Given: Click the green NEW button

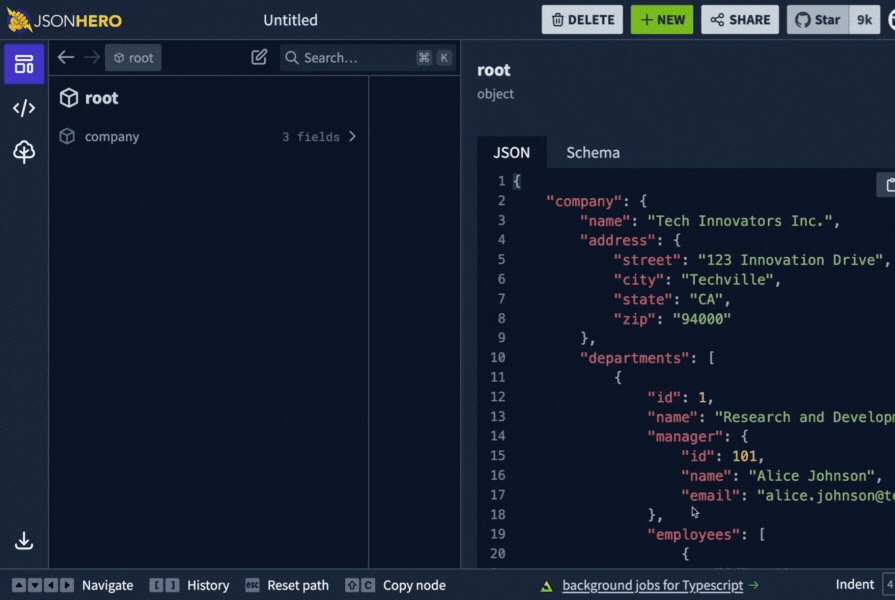Looking at the screenshot, I should pos(661,19).
